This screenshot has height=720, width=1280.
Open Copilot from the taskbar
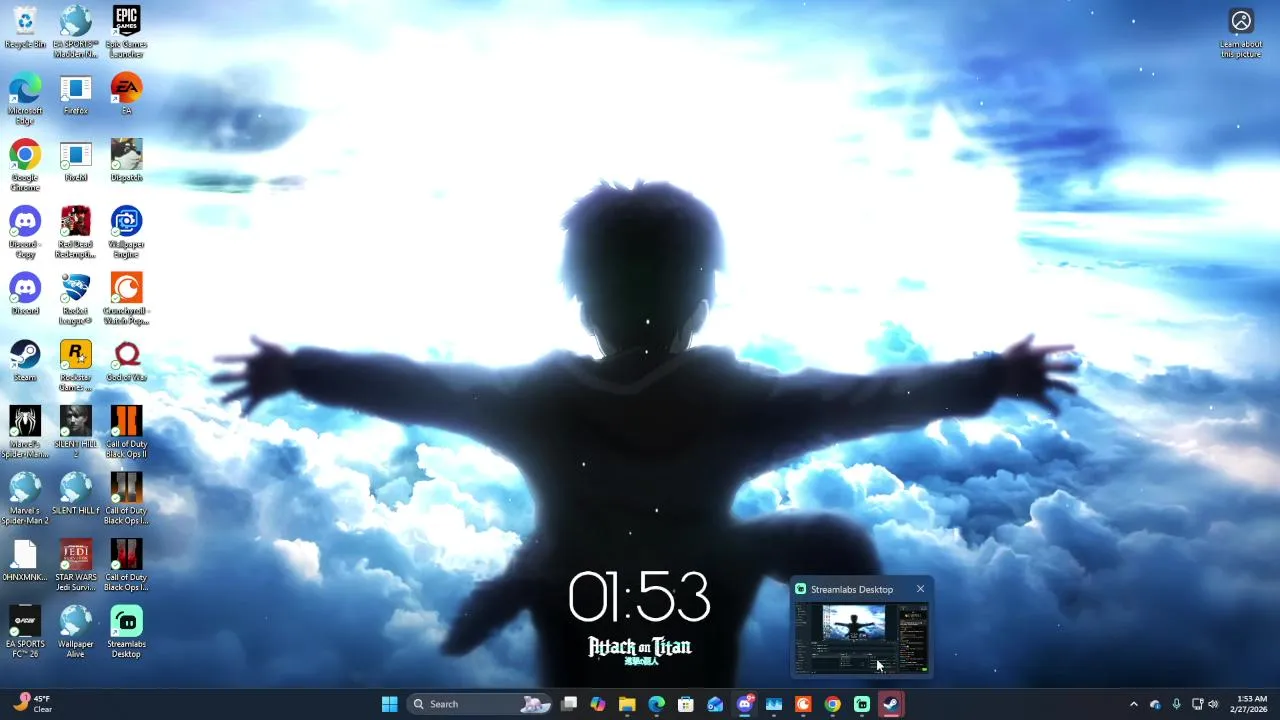[598, 704]
